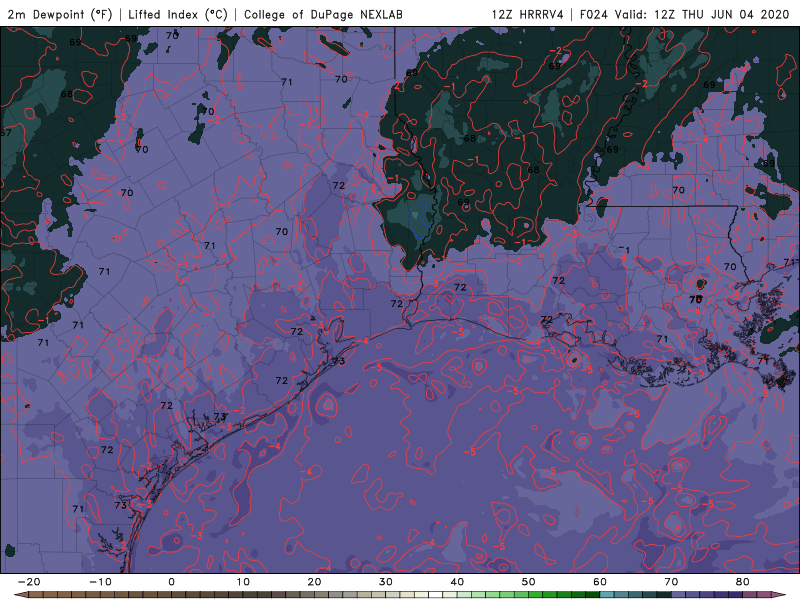Click the '40' colorbar tick label

(x=457, y=582)
